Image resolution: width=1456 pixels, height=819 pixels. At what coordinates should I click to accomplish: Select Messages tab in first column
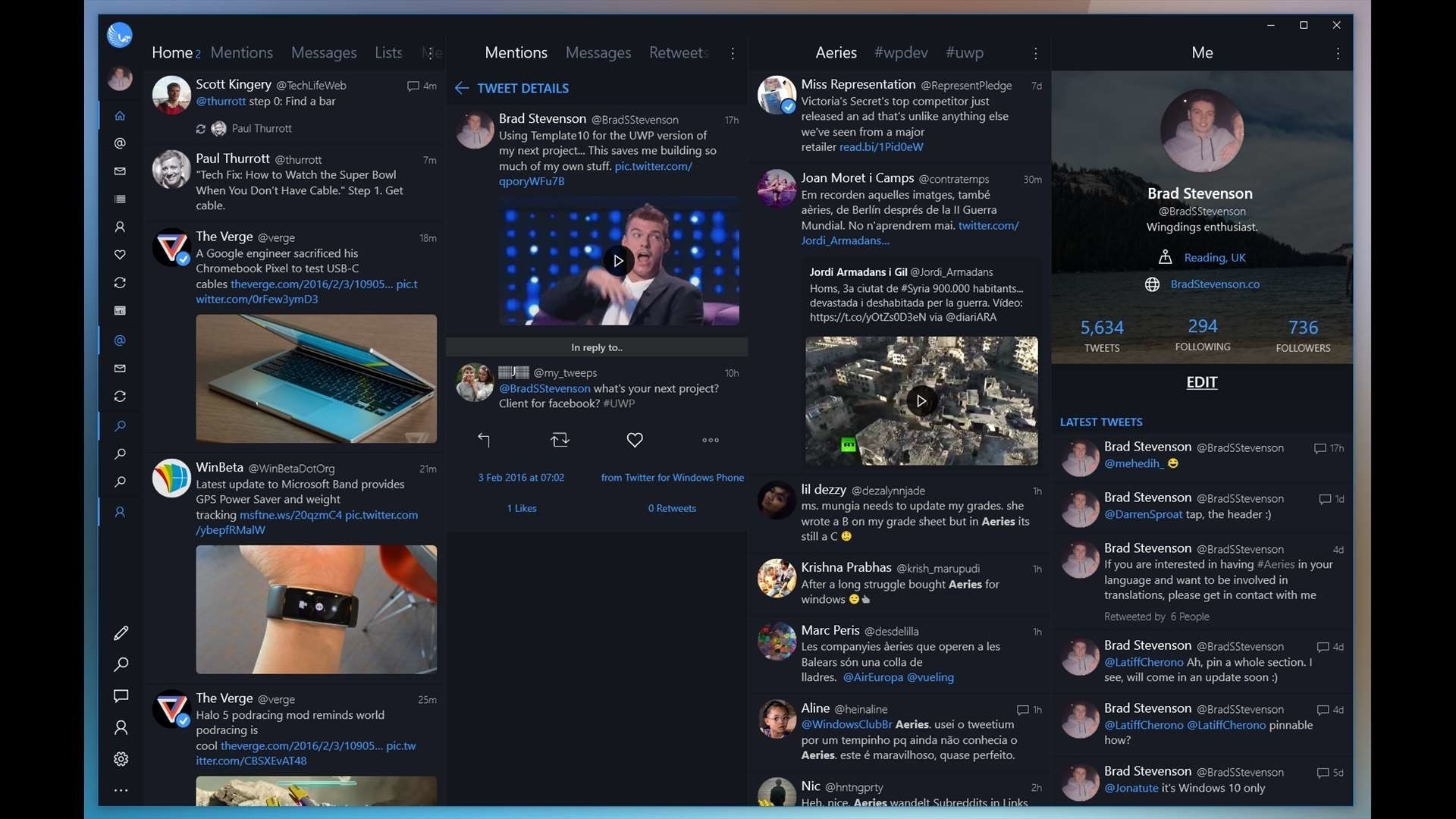click(324, 52)
